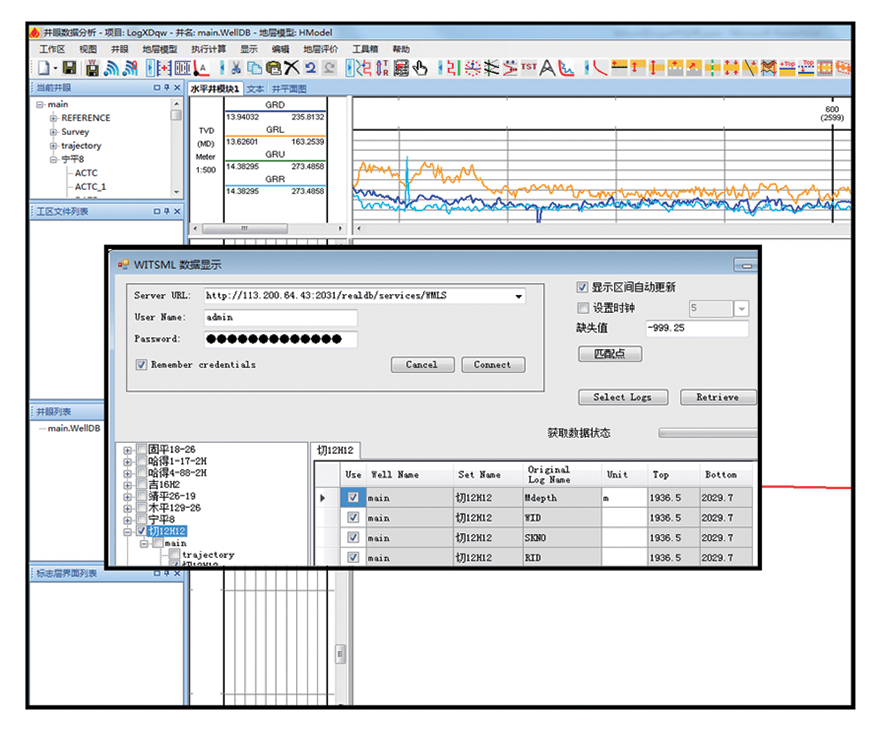This screenshot has height=732, width=878.
Task: Uncheck Use box for WID row
Action: (353, 517)
